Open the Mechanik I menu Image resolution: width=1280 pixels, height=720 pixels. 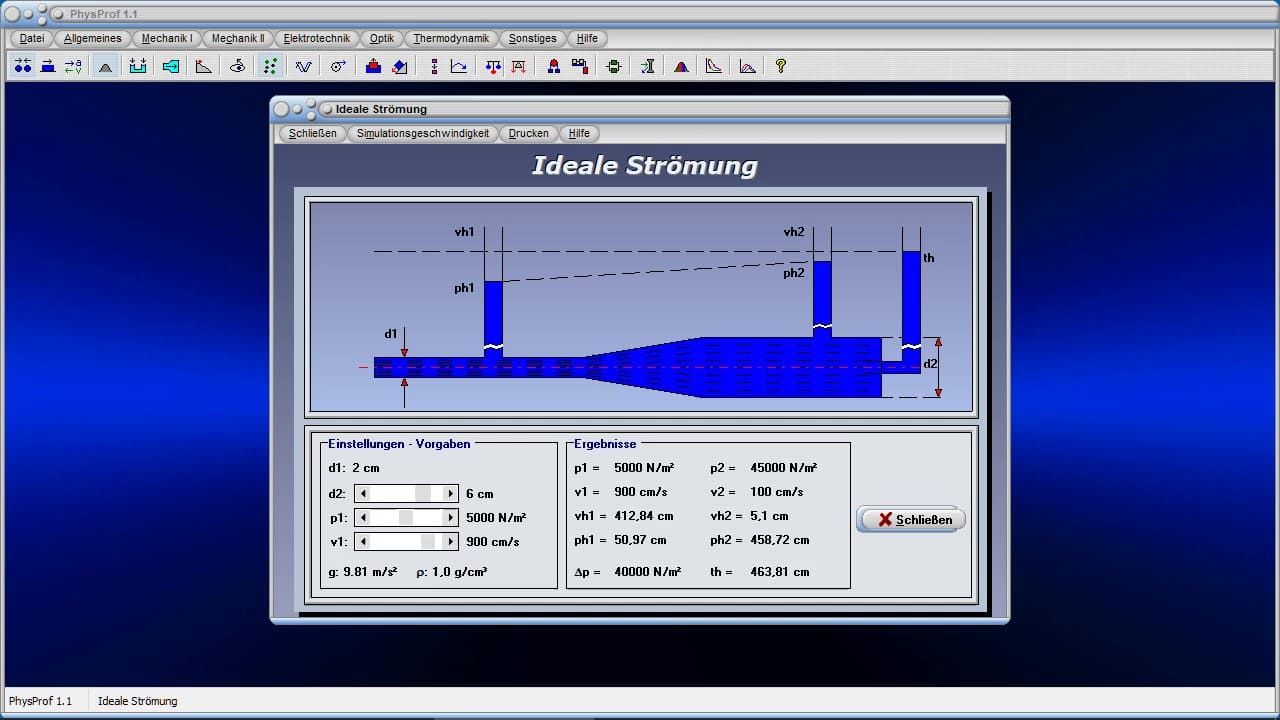tap(167, 38)
